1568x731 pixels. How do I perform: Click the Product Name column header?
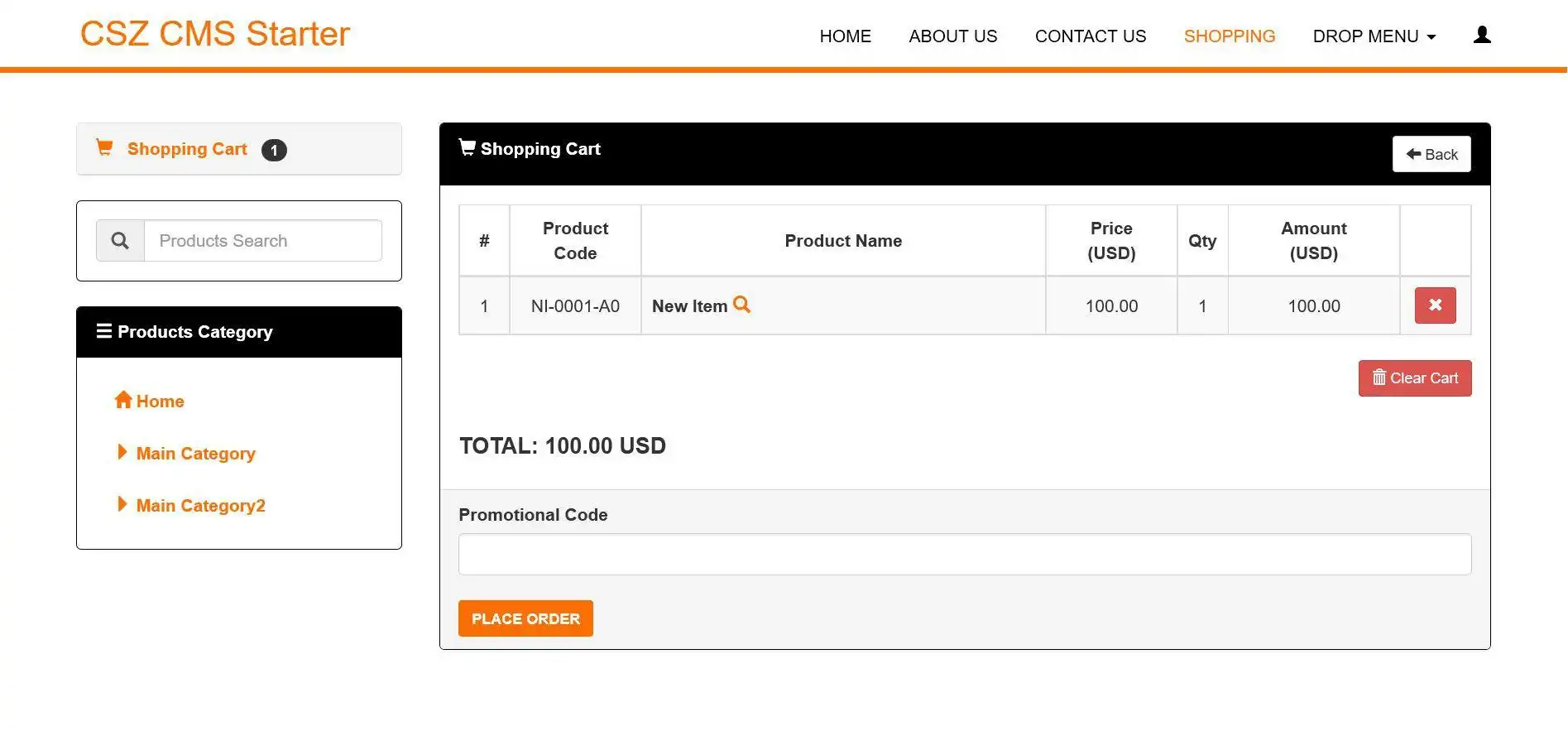843,241
